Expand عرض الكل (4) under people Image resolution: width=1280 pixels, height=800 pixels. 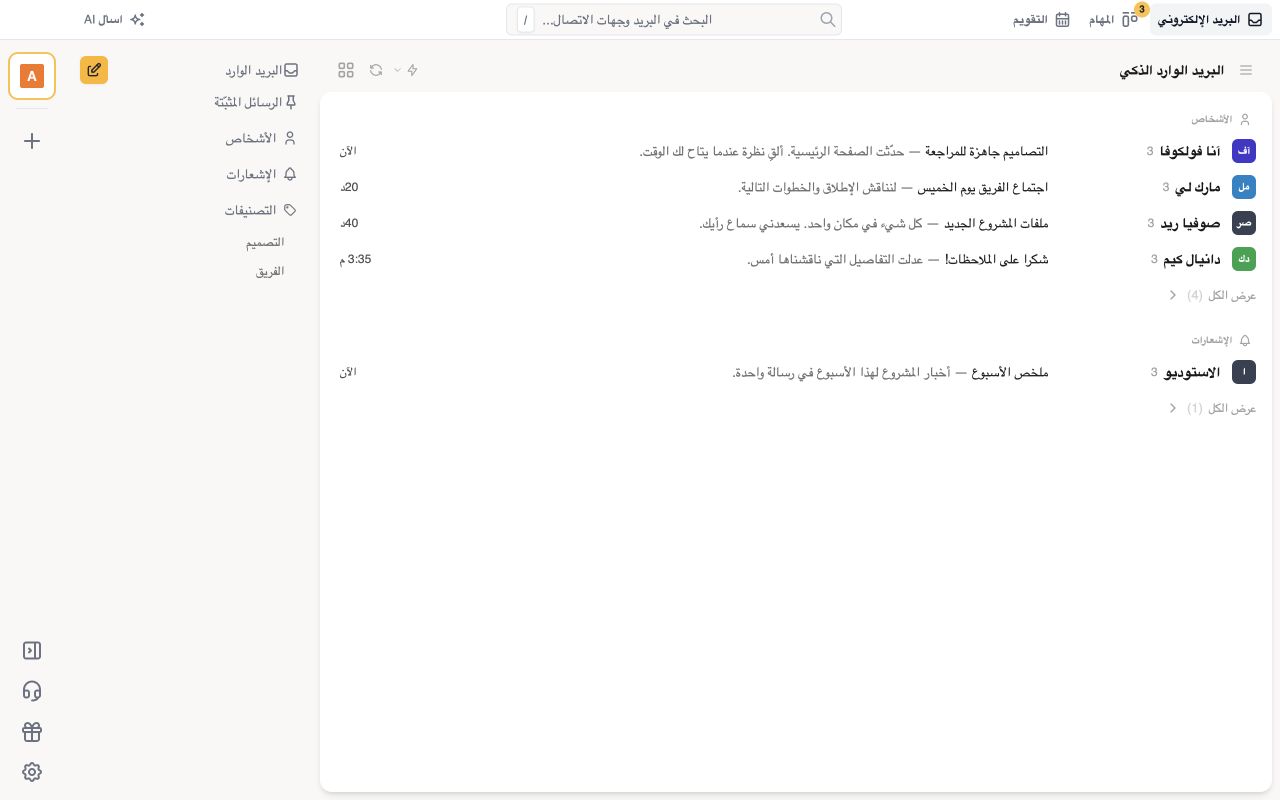[x=1212, y=296]
